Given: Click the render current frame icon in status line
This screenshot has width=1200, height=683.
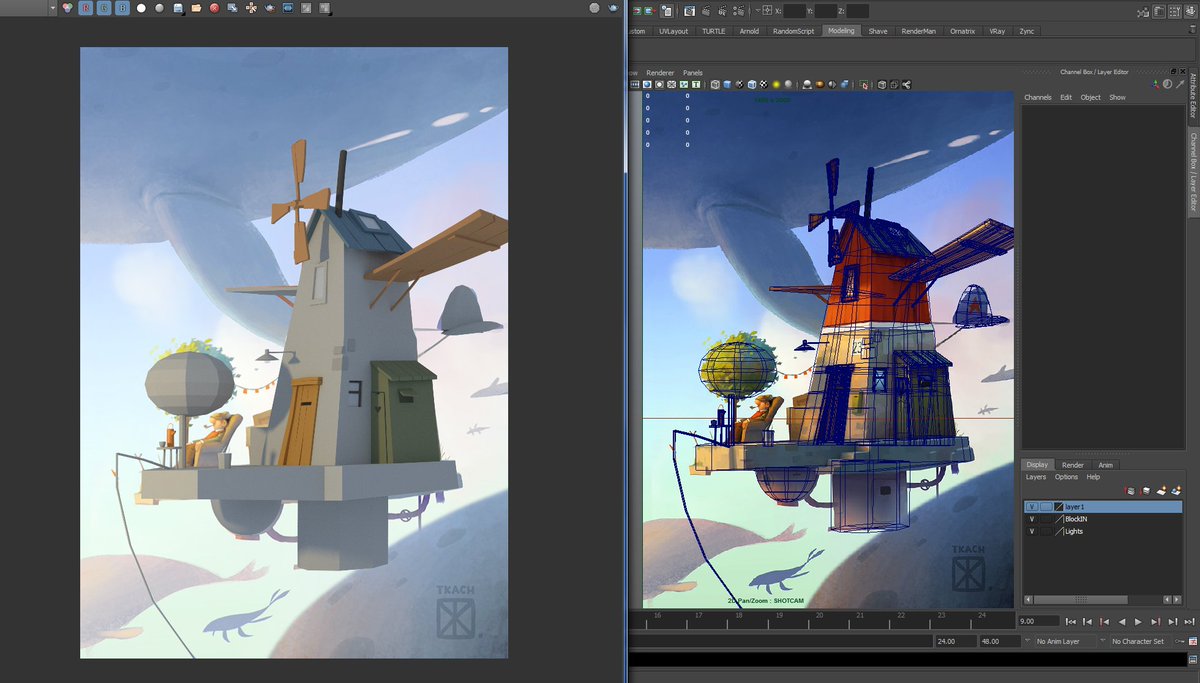Looking at the screenshot, I should coord(705,11).
